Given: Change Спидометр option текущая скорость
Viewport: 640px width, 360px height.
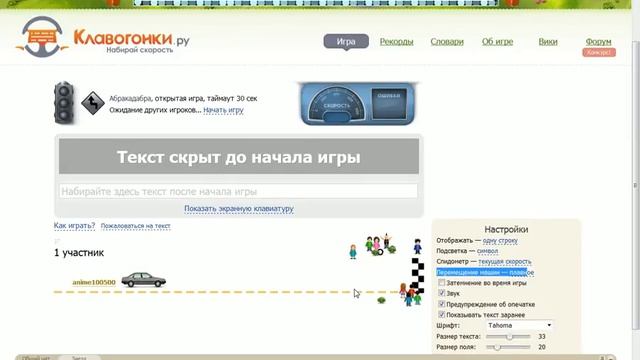Looking at the screenshot, I should pos(505,261).
